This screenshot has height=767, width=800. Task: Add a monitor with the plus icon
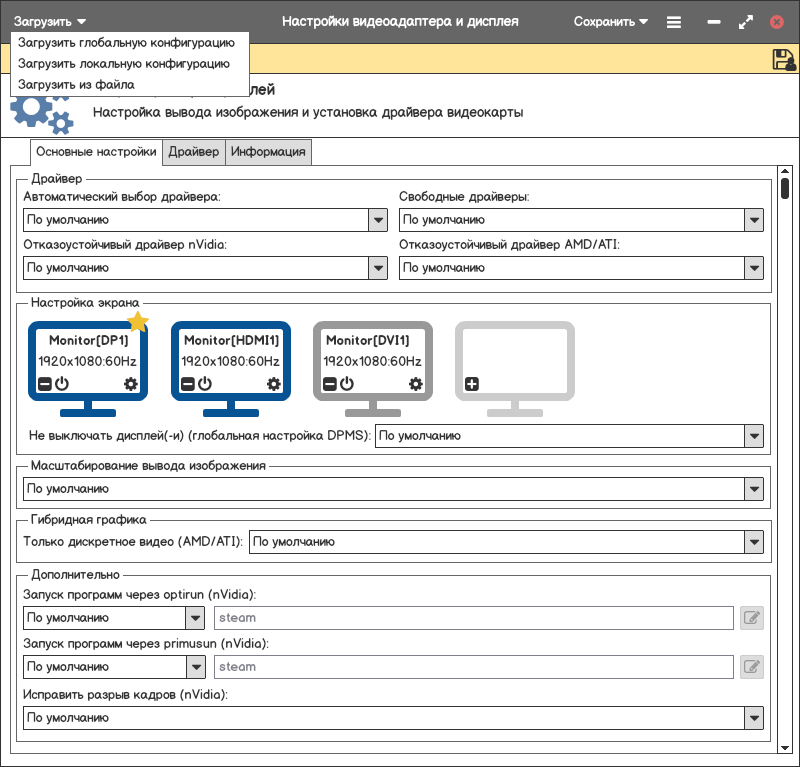(472, 384)
